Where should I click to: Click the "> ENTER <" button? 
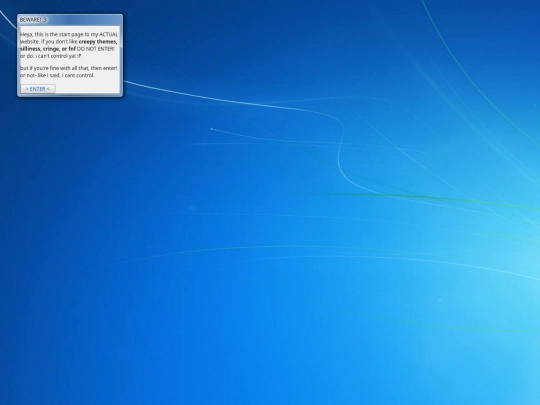[x=38, y=89]
